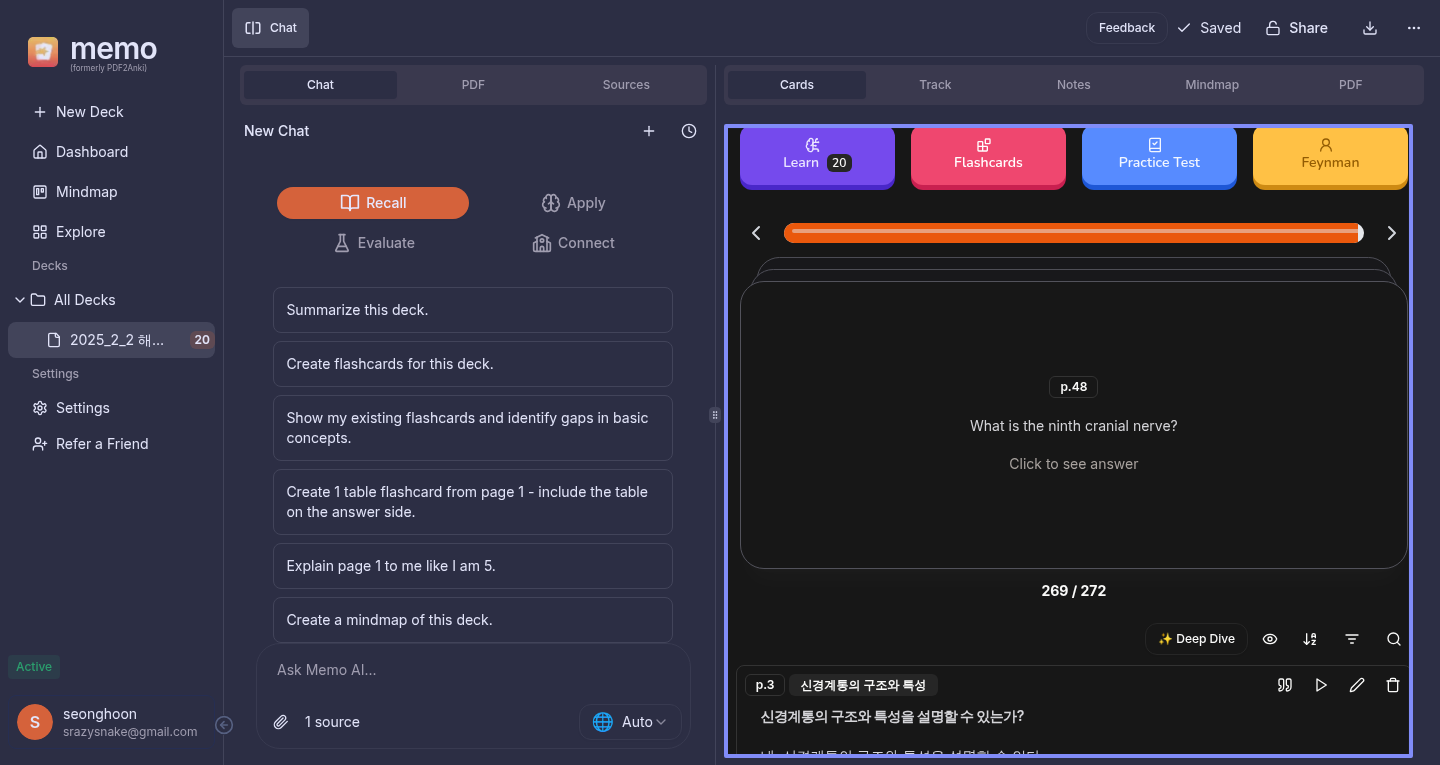Collapse the All Decks folder
The width and height of the screenshot is (1440, 765).
[x=20, y=300]
